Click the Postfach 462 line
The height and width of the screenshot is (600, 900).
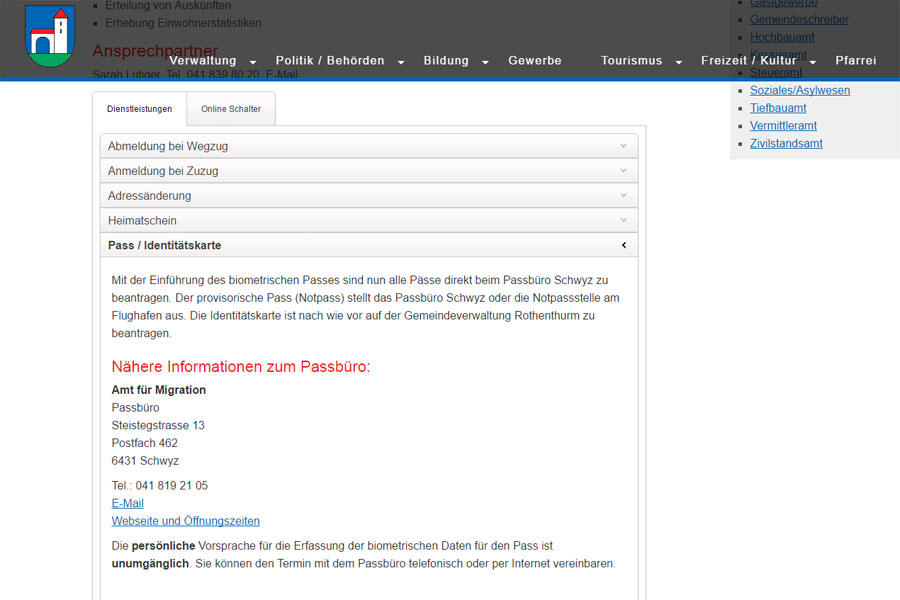click(x=145, y=443)
